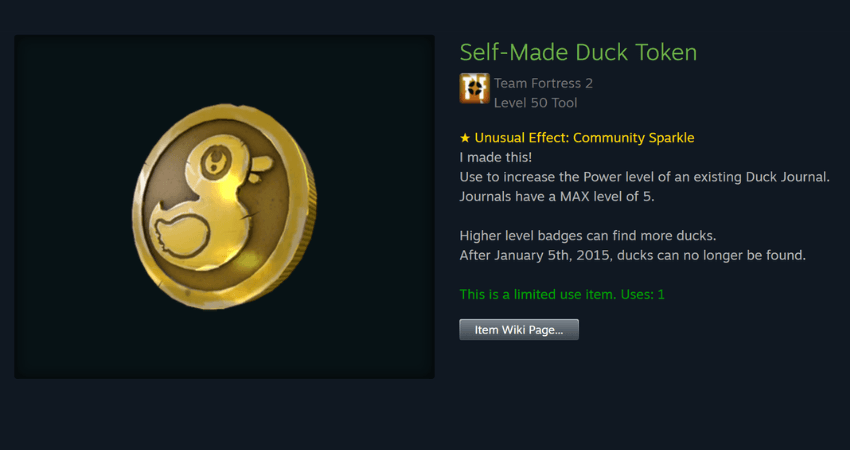Click the duck's eye on the coin

point(215,160)
